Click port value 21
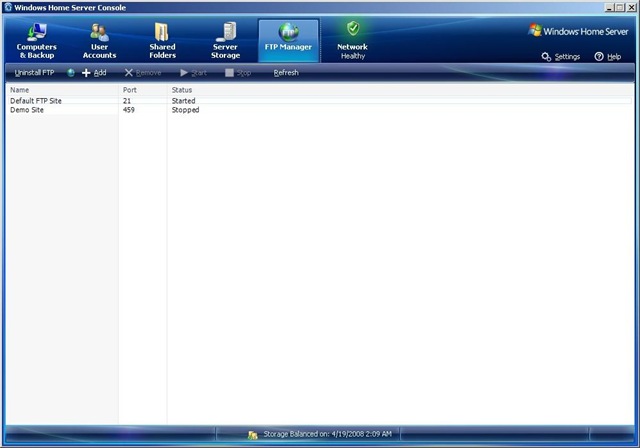640x448 pixels. pos(127,100)
